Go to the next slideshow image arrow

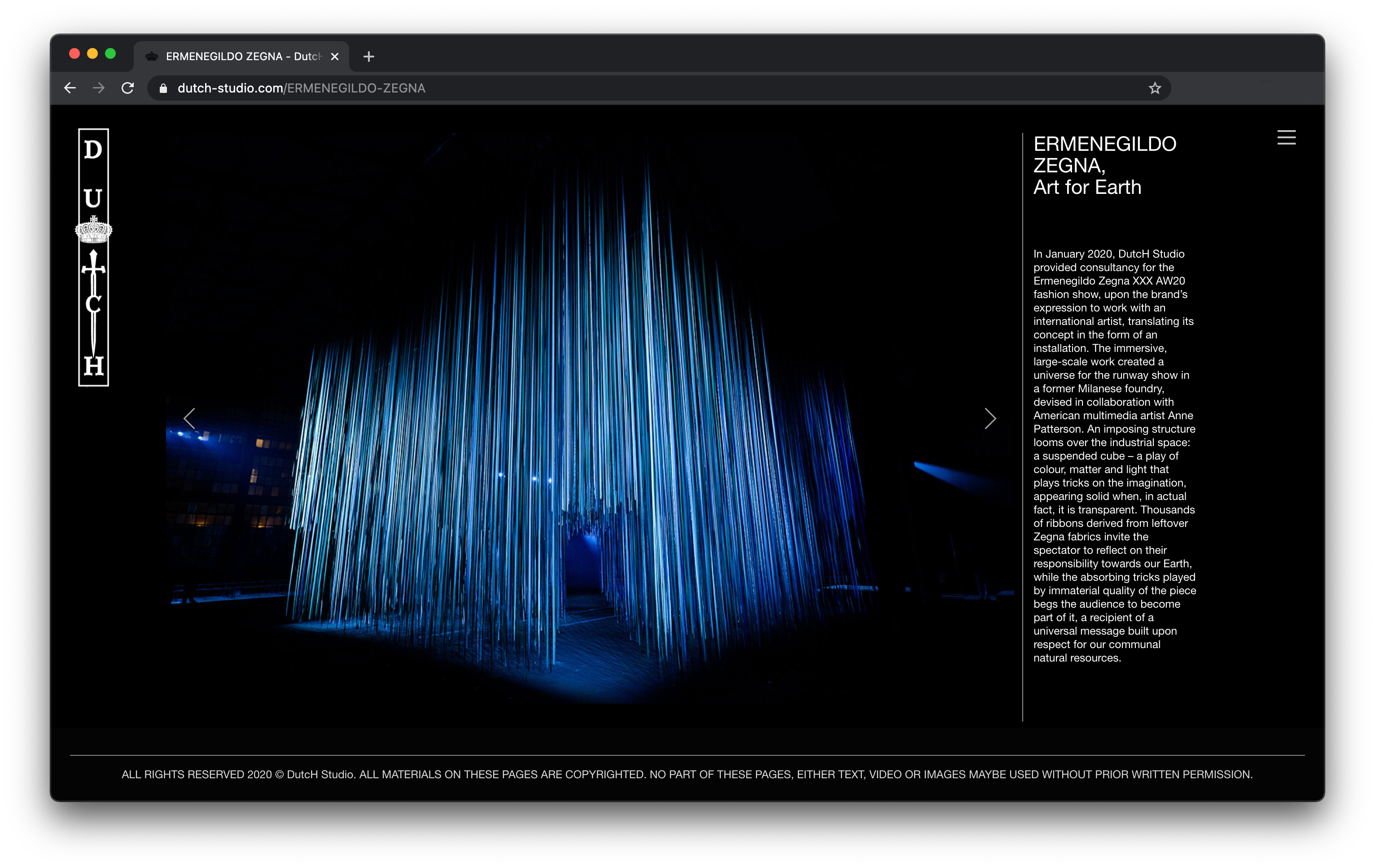pos(990,419)
